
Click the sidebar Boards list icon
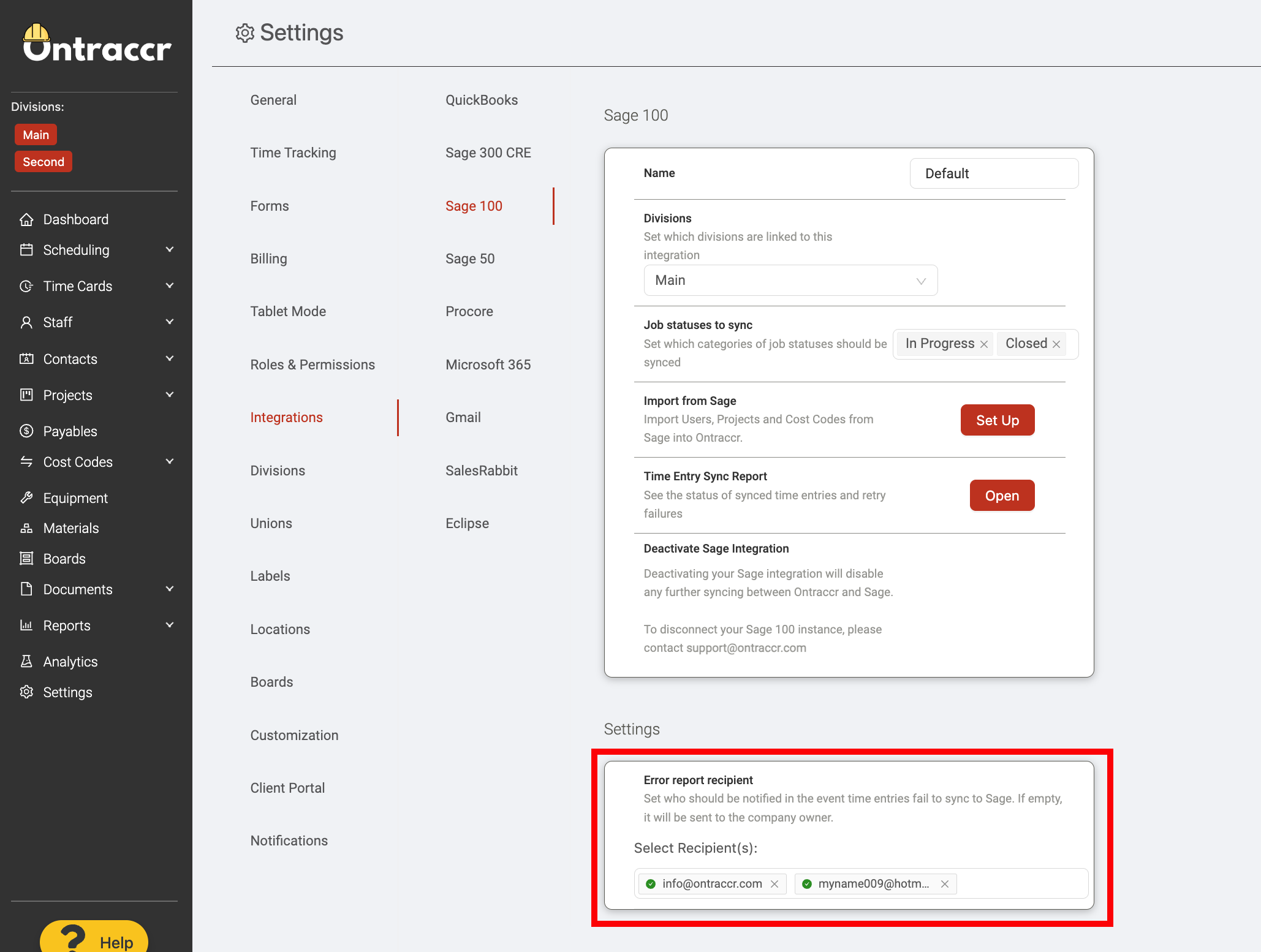pyautogui.click(x=26, y=559)
